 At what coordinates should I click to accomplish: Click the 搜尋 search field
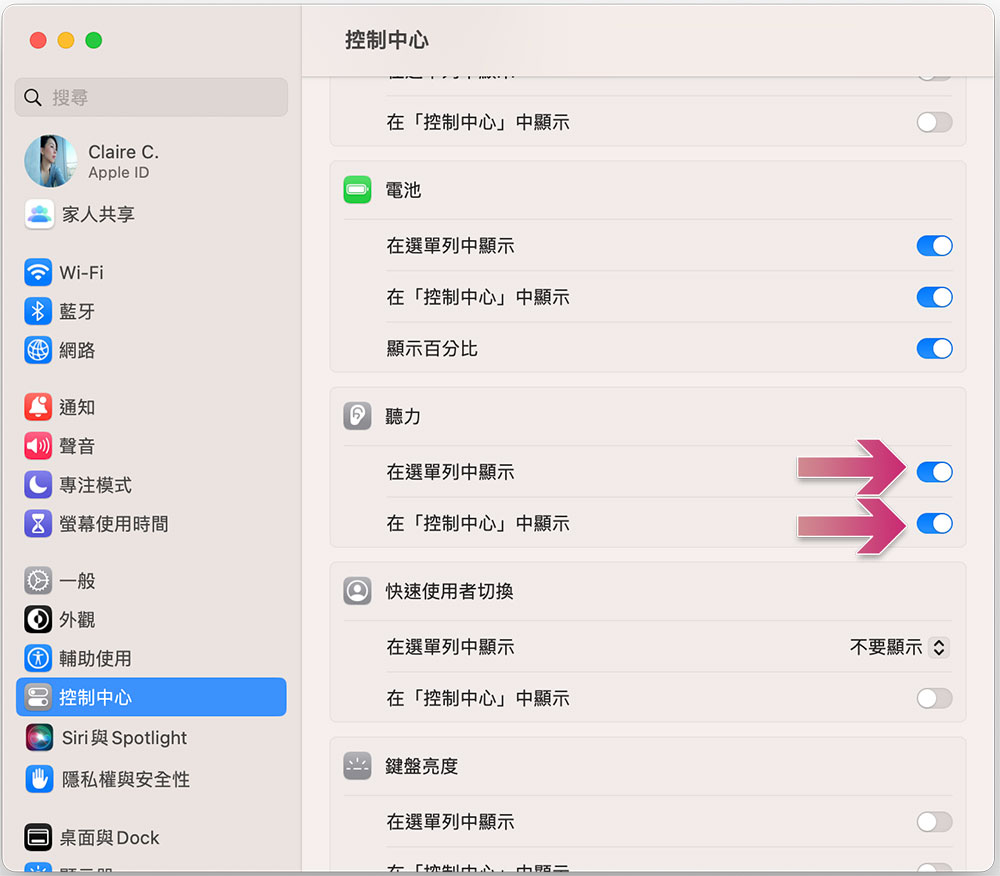pyautogui.click(x=151, y=98)
